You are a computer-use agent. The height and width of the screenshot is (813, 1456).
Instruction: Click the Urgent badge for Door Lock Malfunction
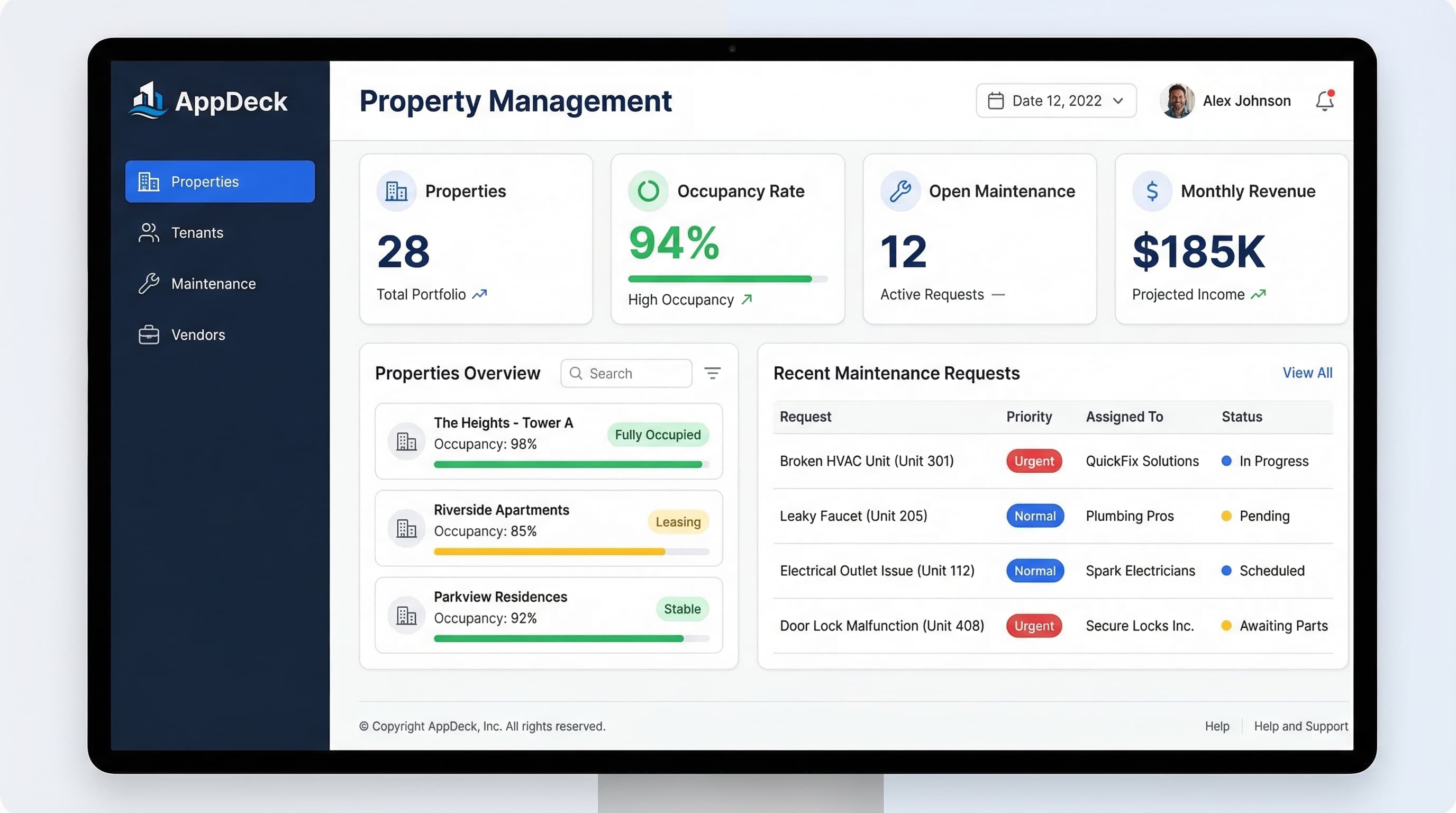coord(1034,625)
